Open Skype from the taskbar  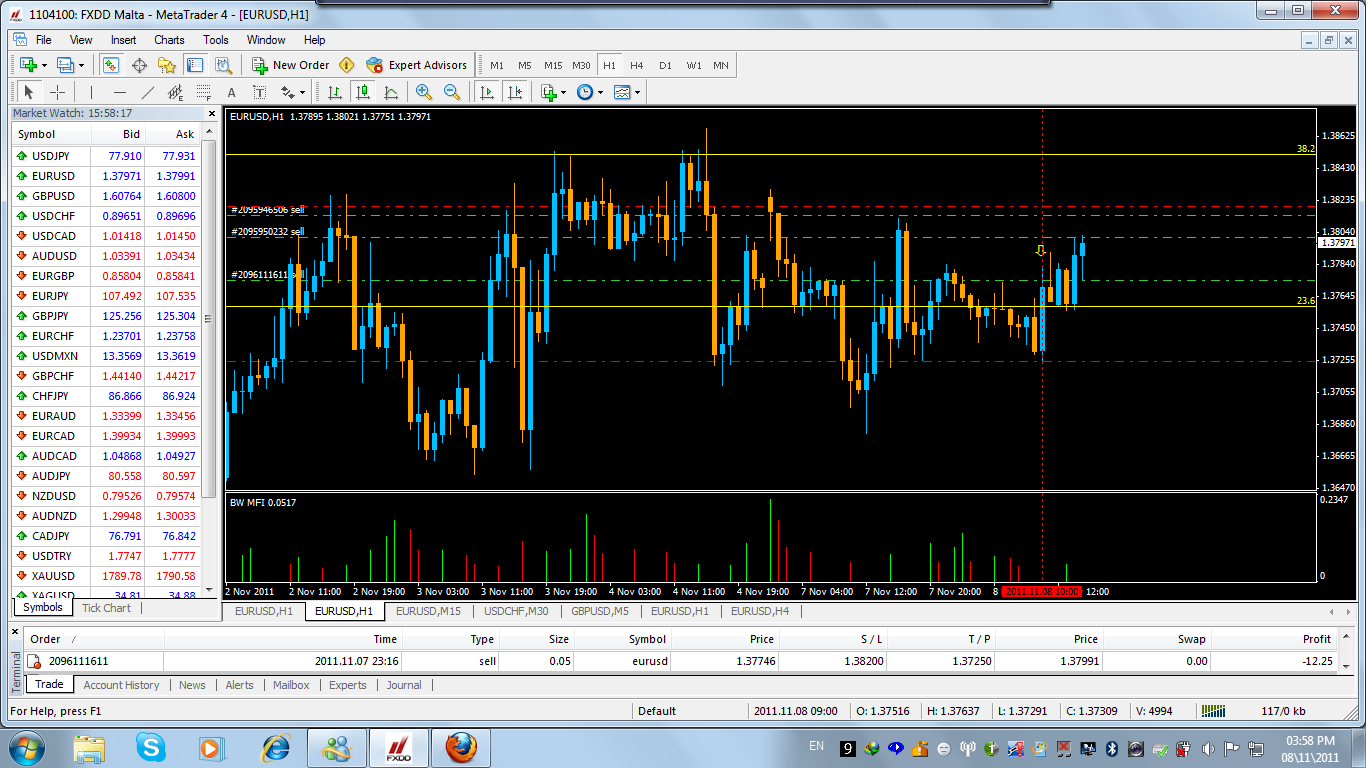[153, 747]
